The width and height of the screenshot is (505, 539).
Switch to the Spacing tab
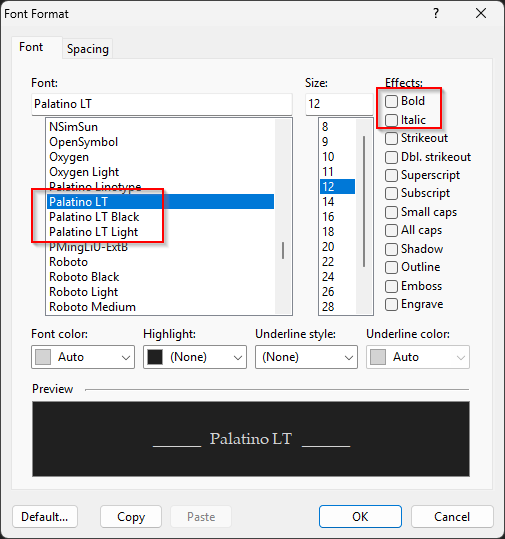(x=88, y=49)
